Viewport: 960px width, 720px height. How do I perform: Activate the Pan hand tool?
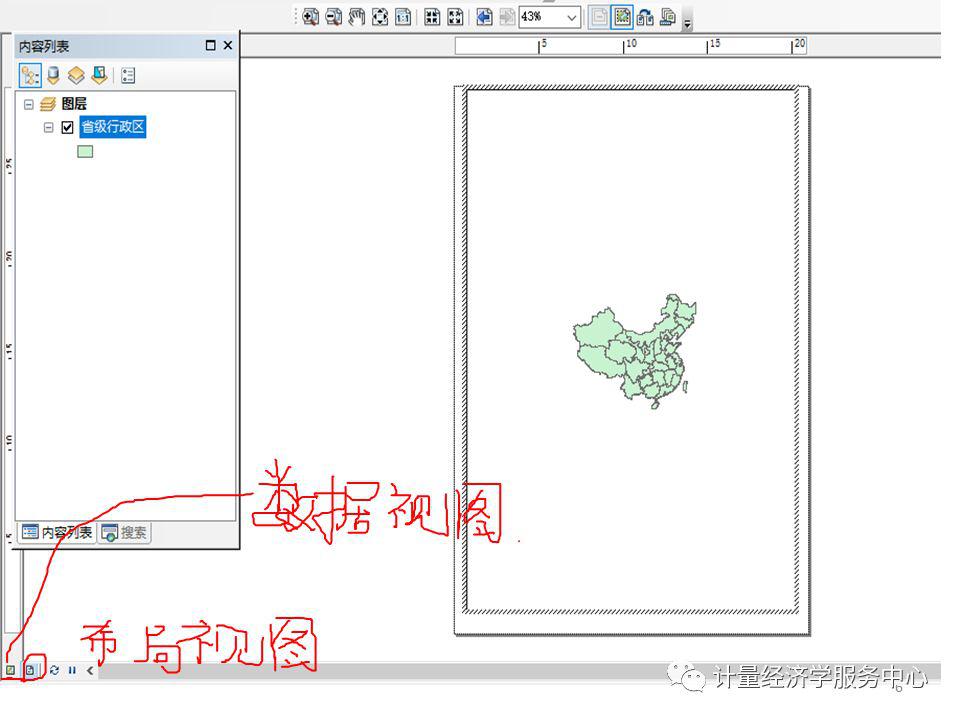click(356, 17)
